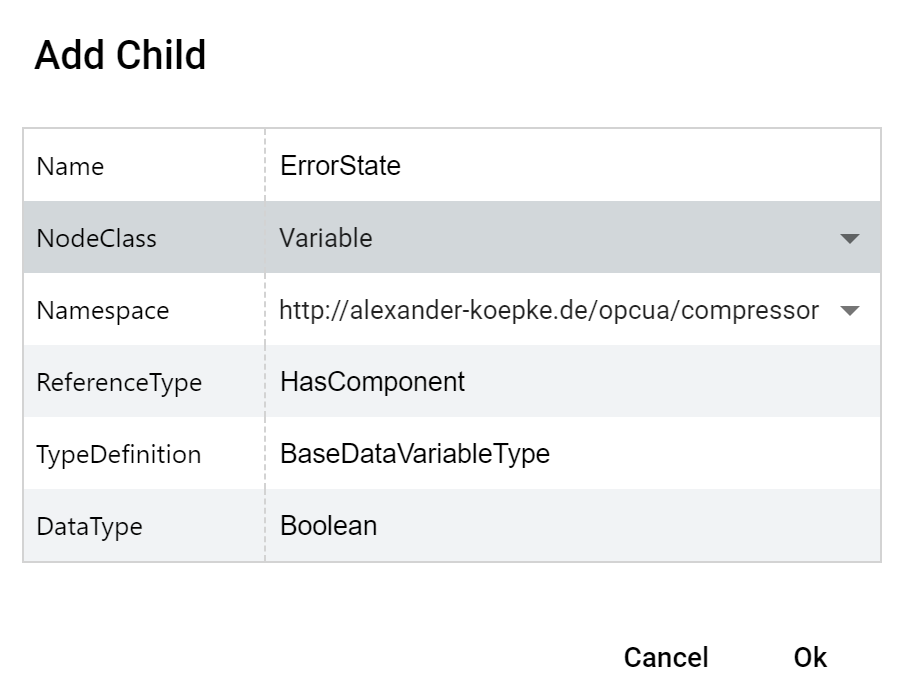Select the NodeClass row label
Viewport: 913px width, 697px height.
pos(97,239)
